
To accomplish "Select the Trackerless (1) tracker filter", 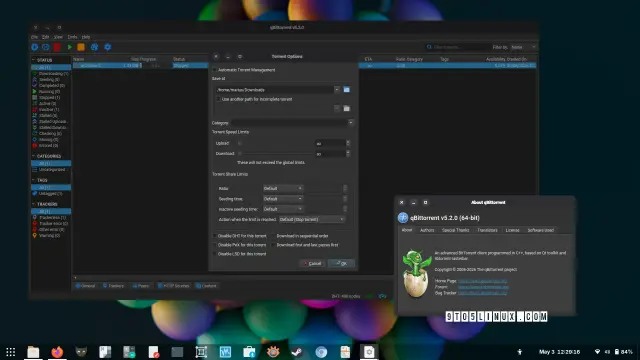I will tap(51, 218).
